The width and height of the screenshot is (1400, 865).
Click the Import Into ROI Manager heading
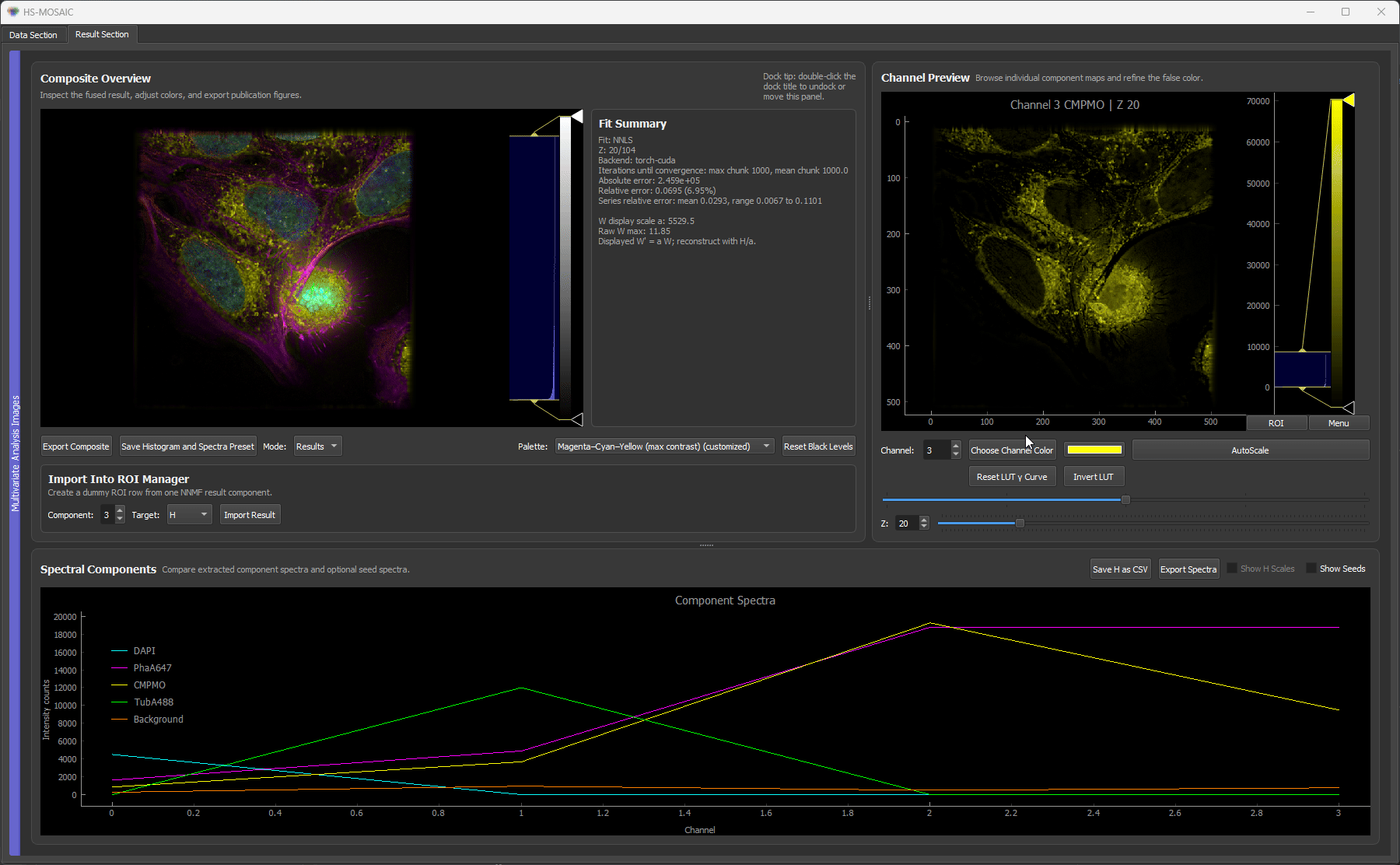coord(118,479)
